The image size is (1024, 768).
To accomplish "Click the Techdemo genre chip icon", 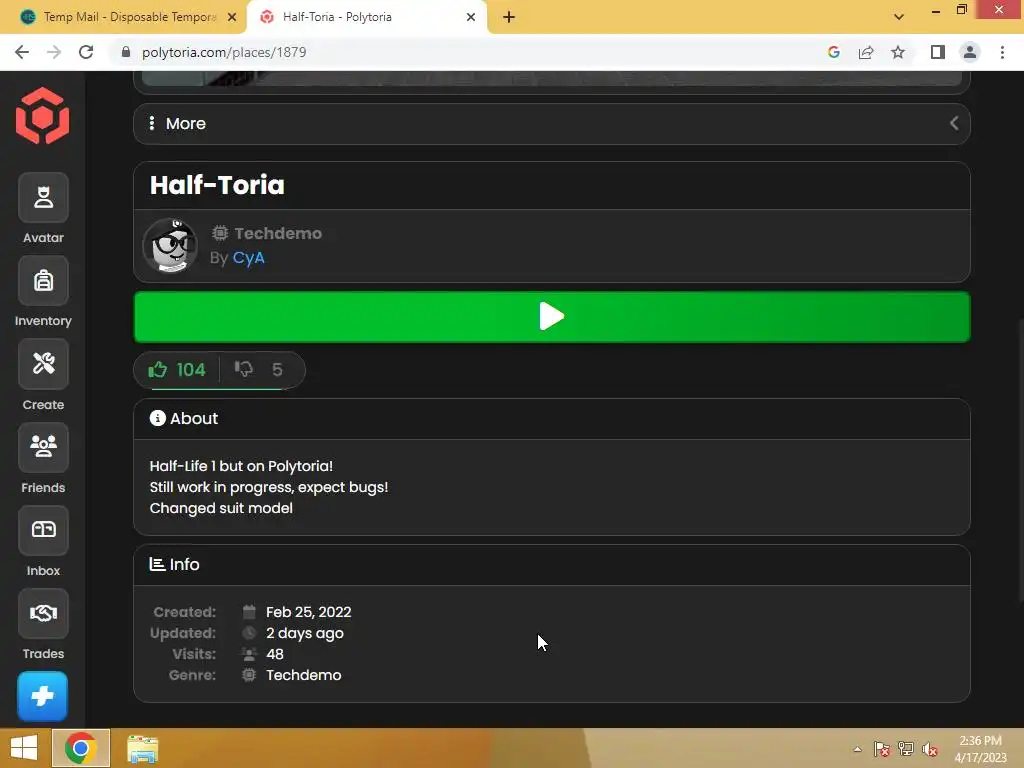I will tap(220, 233).
